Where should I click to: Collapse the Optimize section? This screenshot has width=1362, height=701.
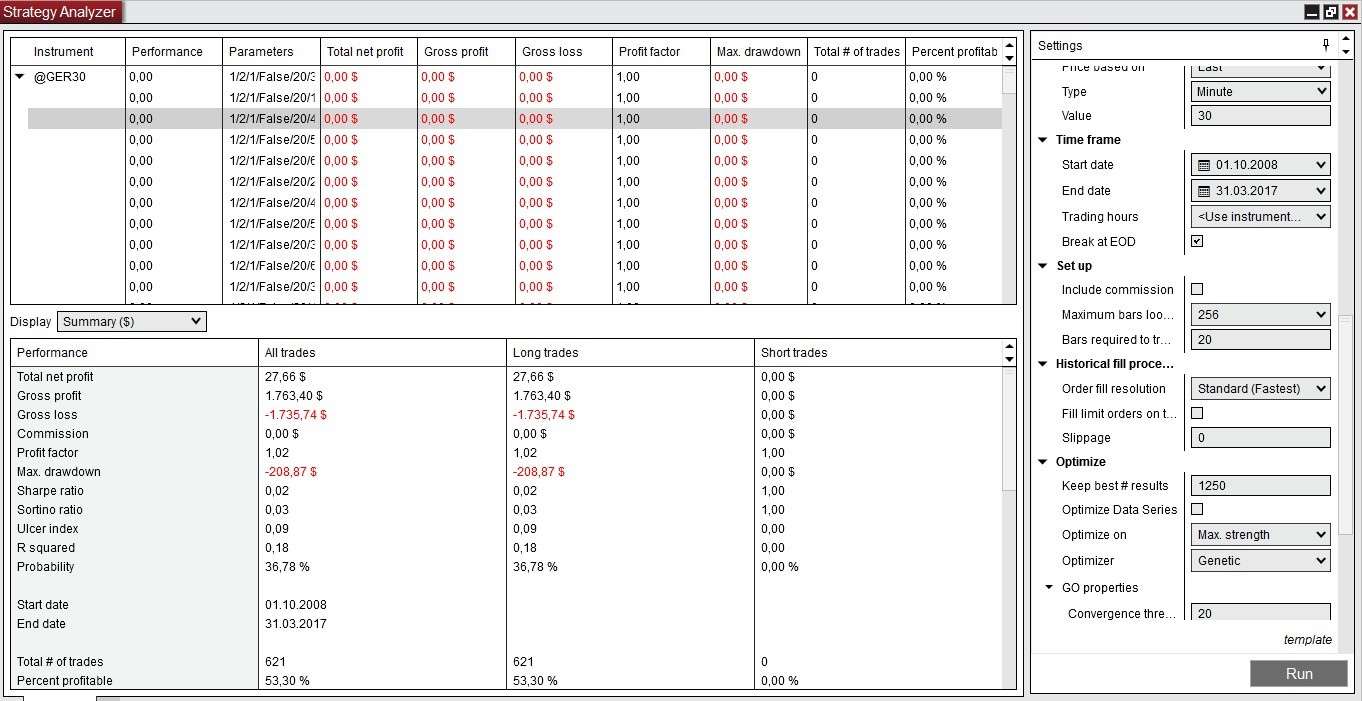(x=1043, y=462)
